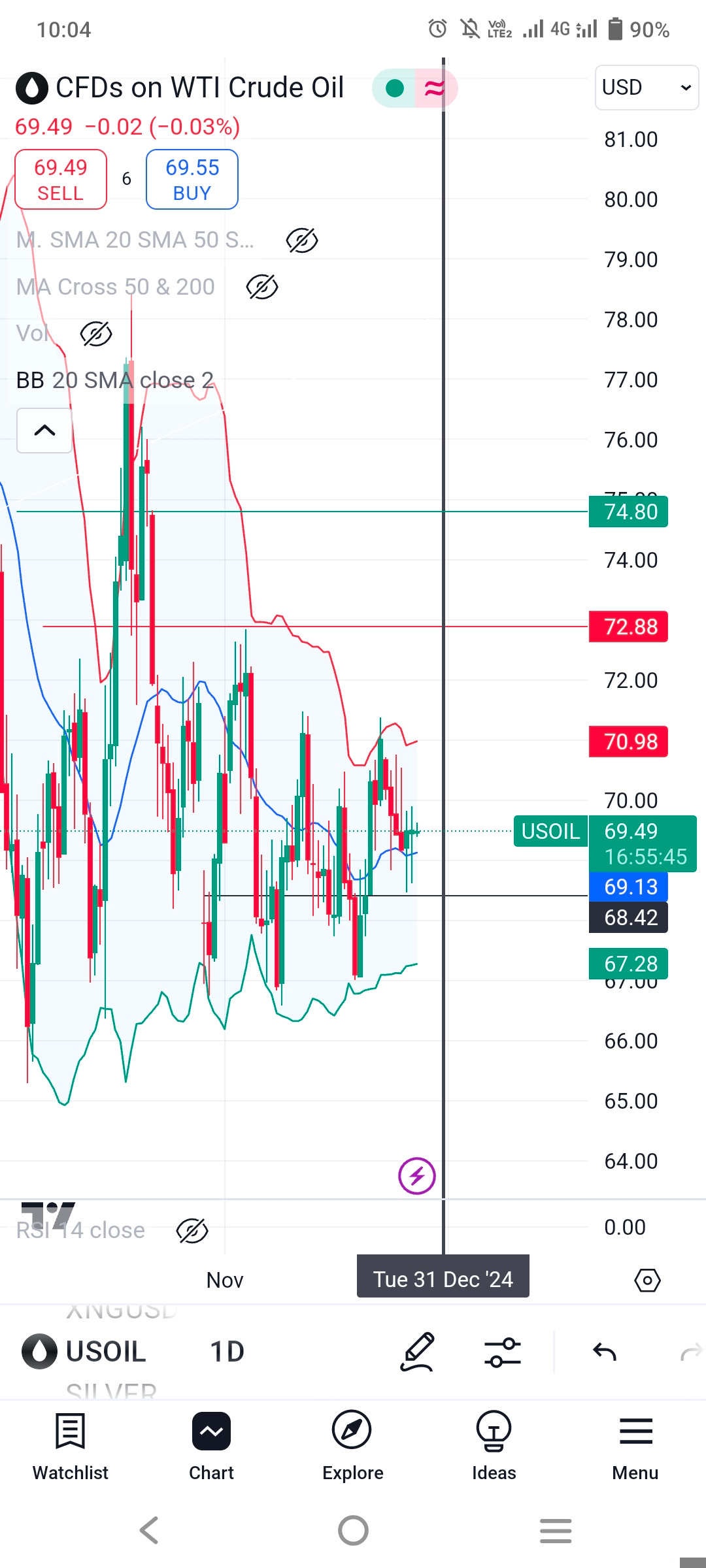Viewport: 706px width, 1568px height.
Task: Tap the 72.88 red price label
Action: (x=629, y=627)
